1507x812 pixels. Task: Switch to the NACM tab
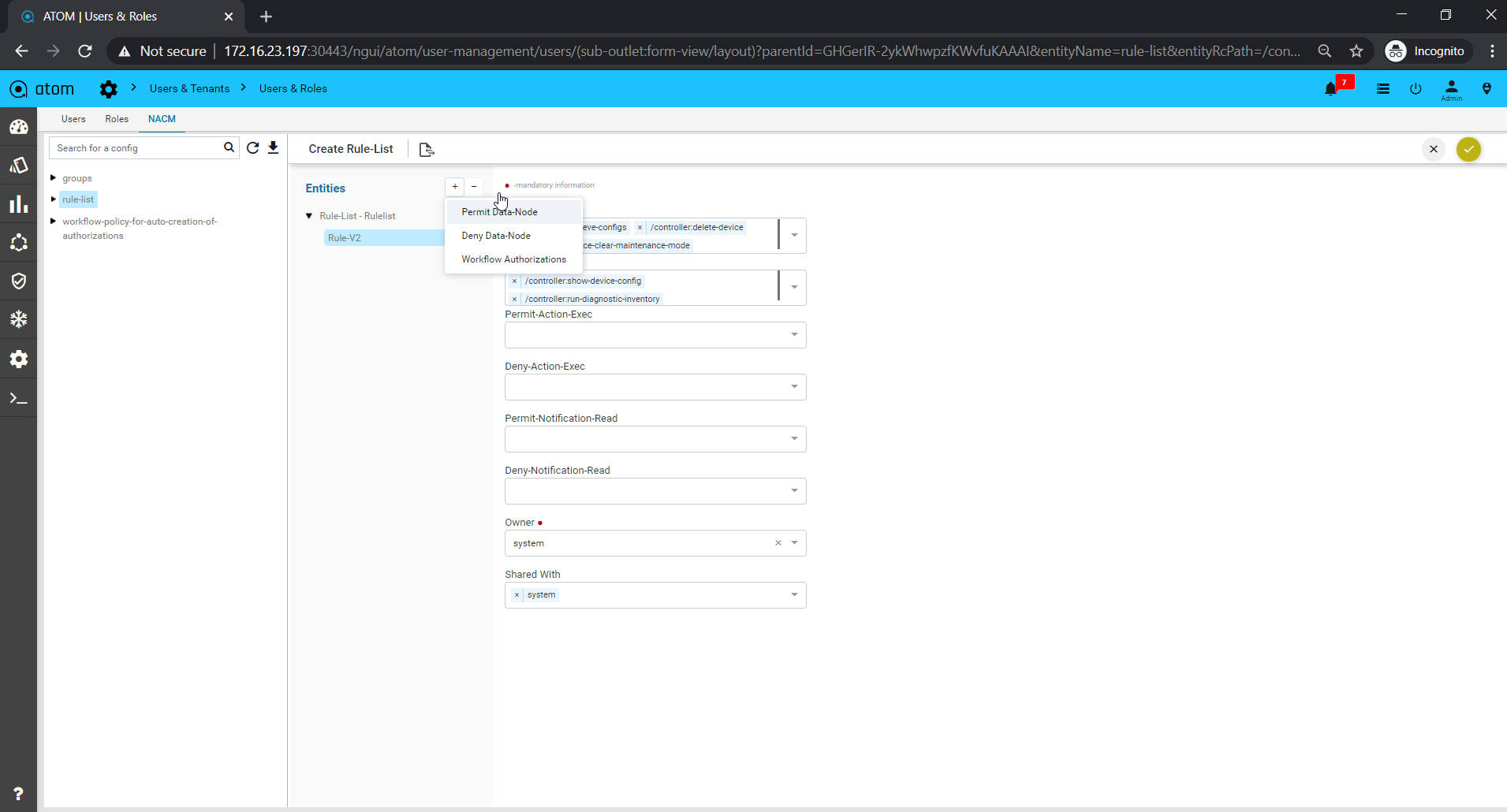162,119
